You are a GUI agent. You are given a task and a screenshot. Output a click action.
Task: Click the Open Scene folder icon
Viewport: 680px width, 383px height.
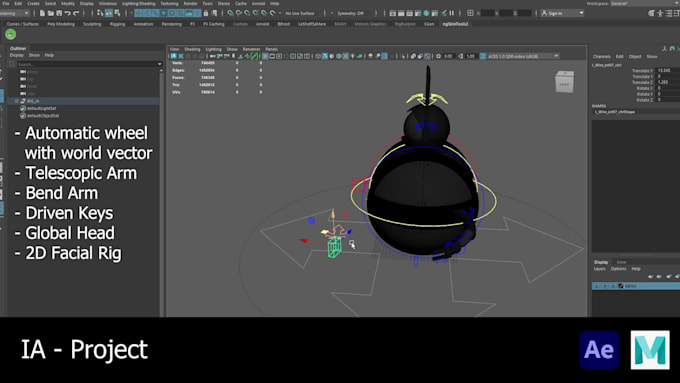51,13
